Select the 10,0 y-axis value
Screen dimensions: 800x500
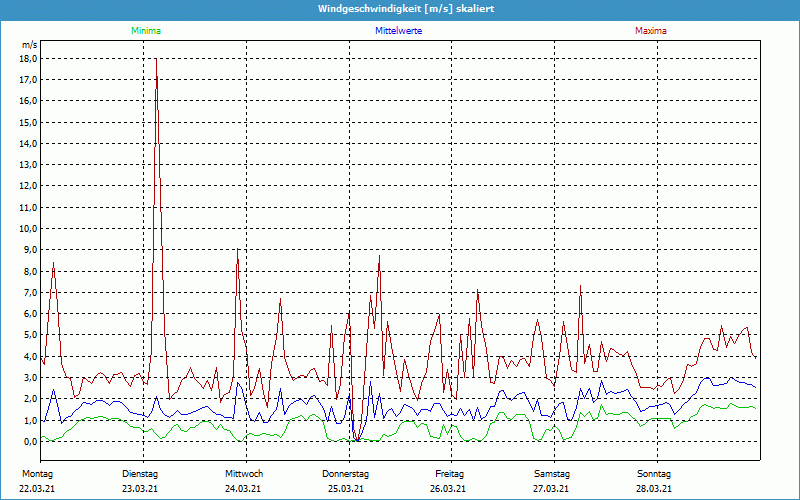[x=29, y=229]
